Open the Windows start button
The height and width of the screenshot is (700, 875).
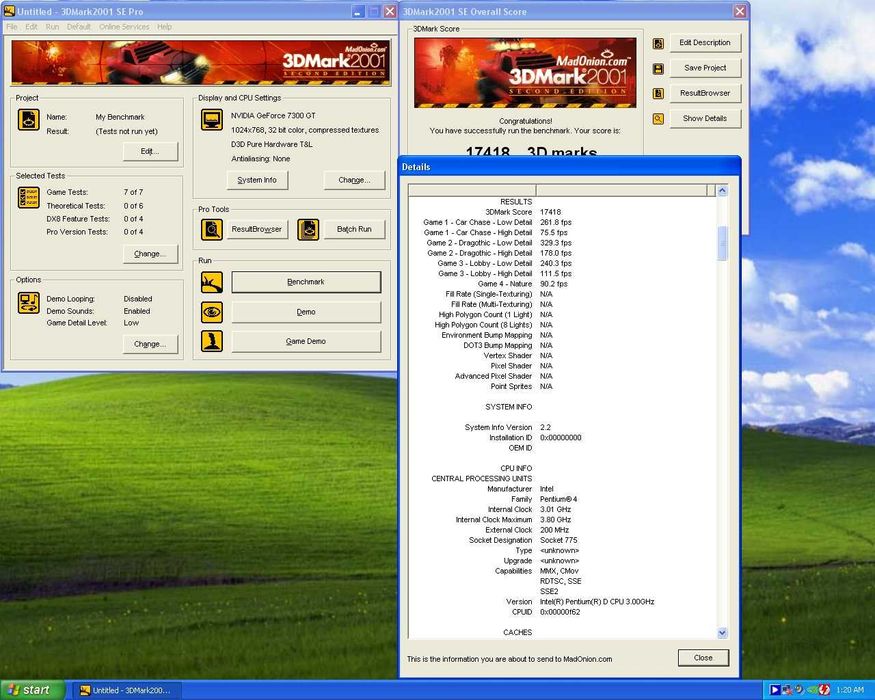point(32,690)
